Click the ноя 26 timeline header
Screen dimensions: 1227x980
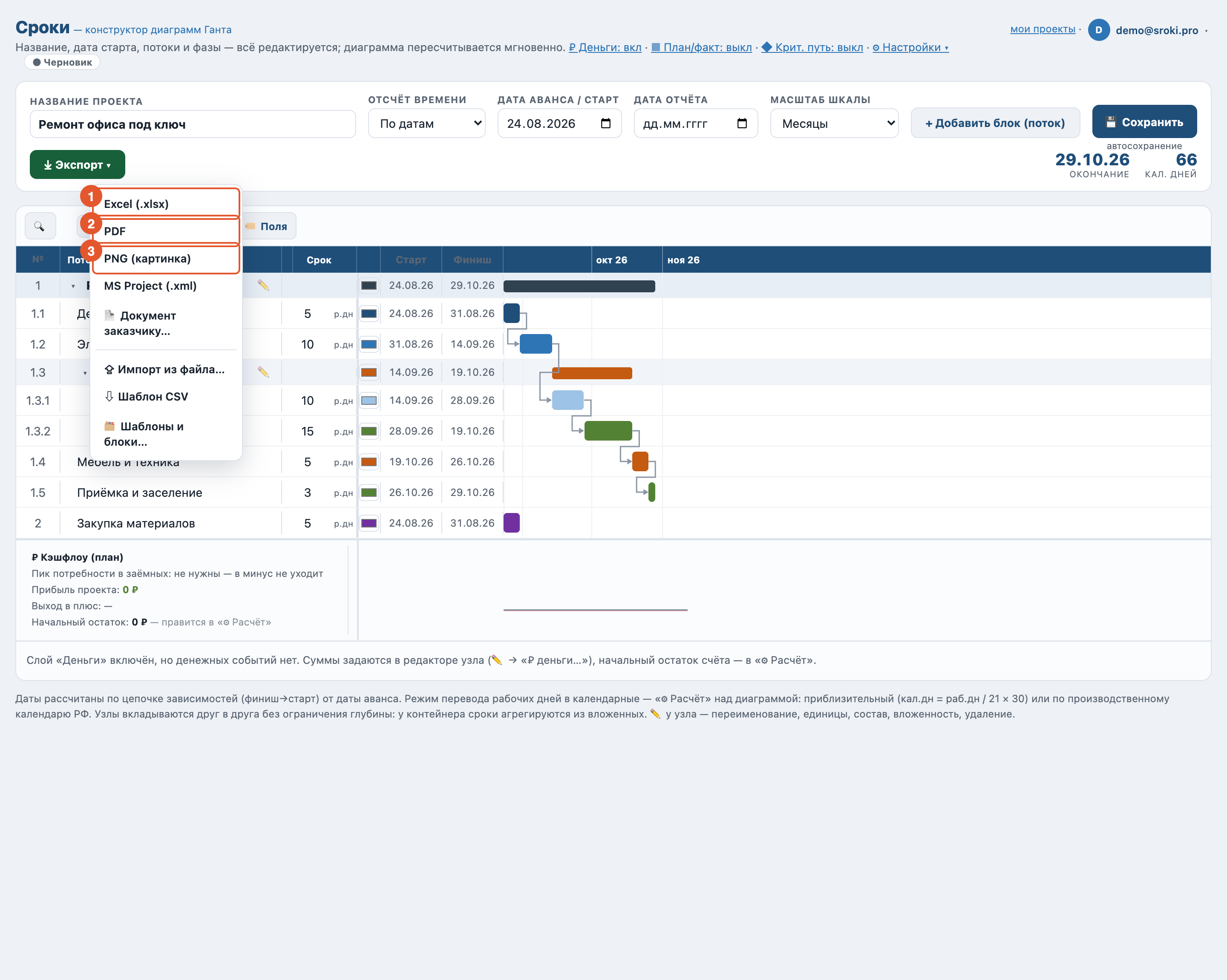(683, 260)
